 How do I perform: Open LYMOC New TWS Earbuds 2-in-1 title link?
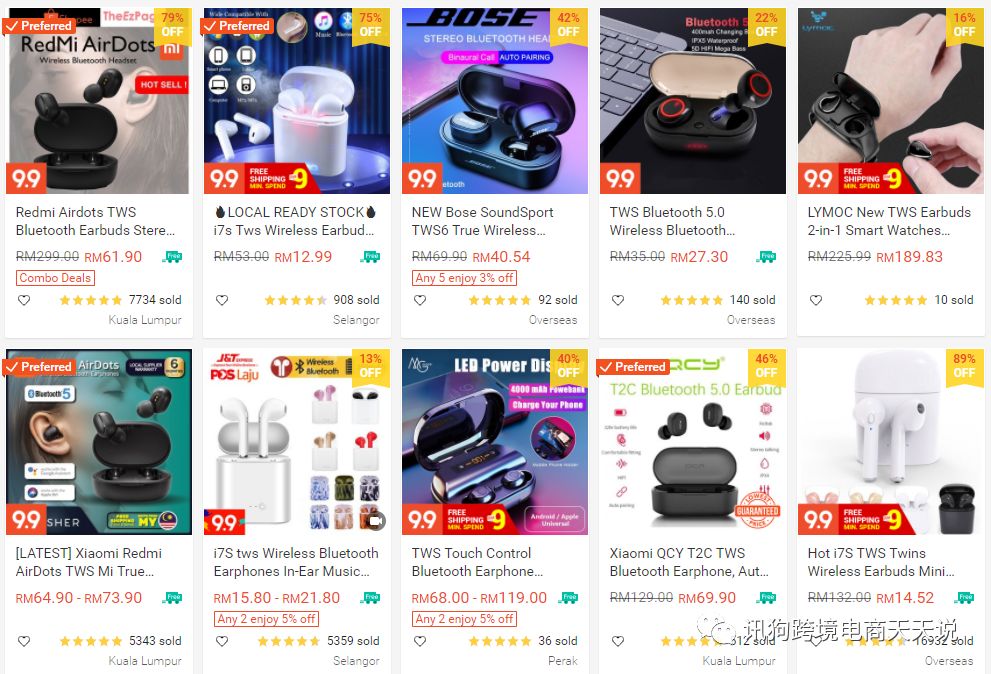click(889, 221)
